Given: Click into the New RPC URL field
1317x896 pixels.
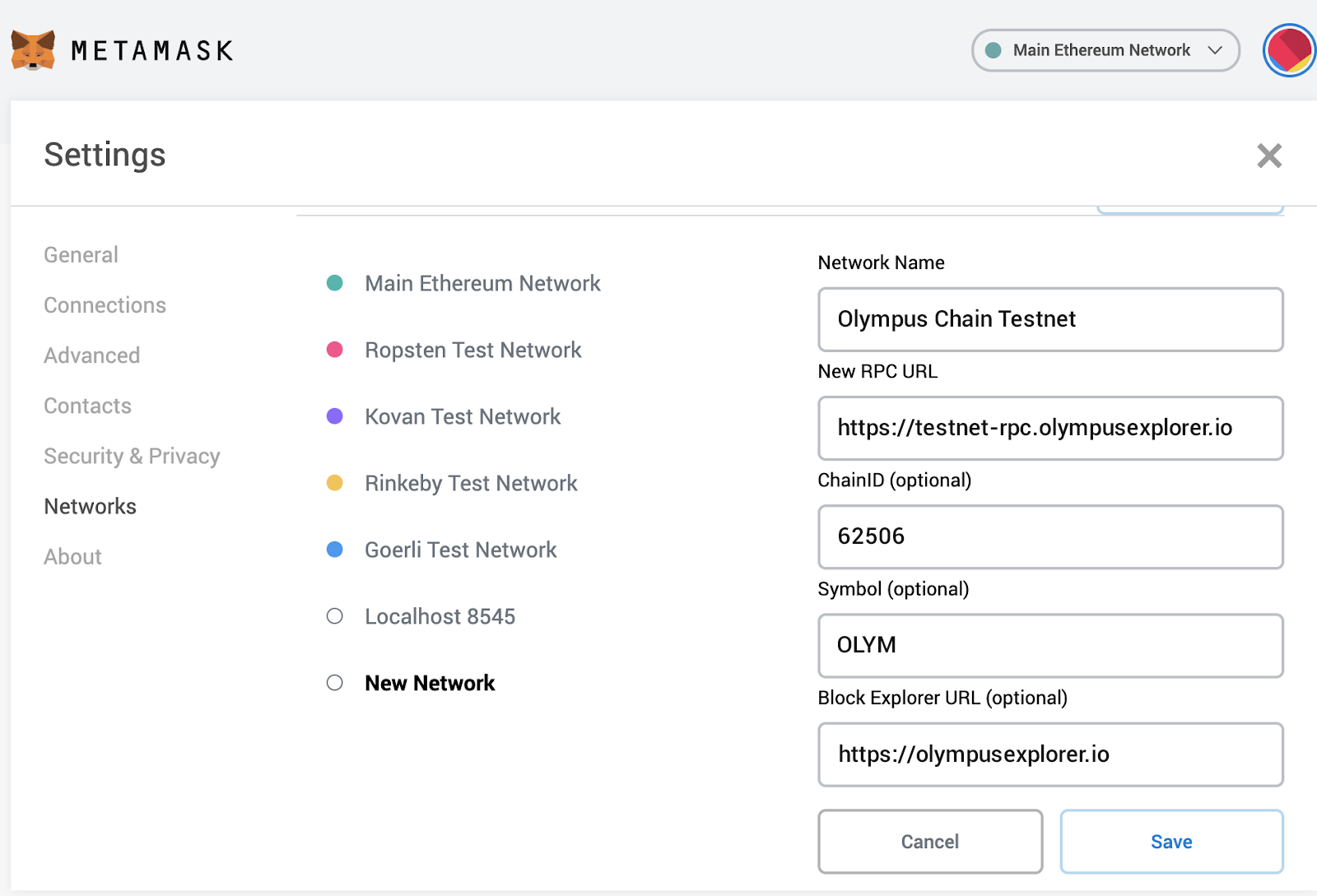Looking at the screenshot, I should pyautogui.click(x=1050, y=428).
